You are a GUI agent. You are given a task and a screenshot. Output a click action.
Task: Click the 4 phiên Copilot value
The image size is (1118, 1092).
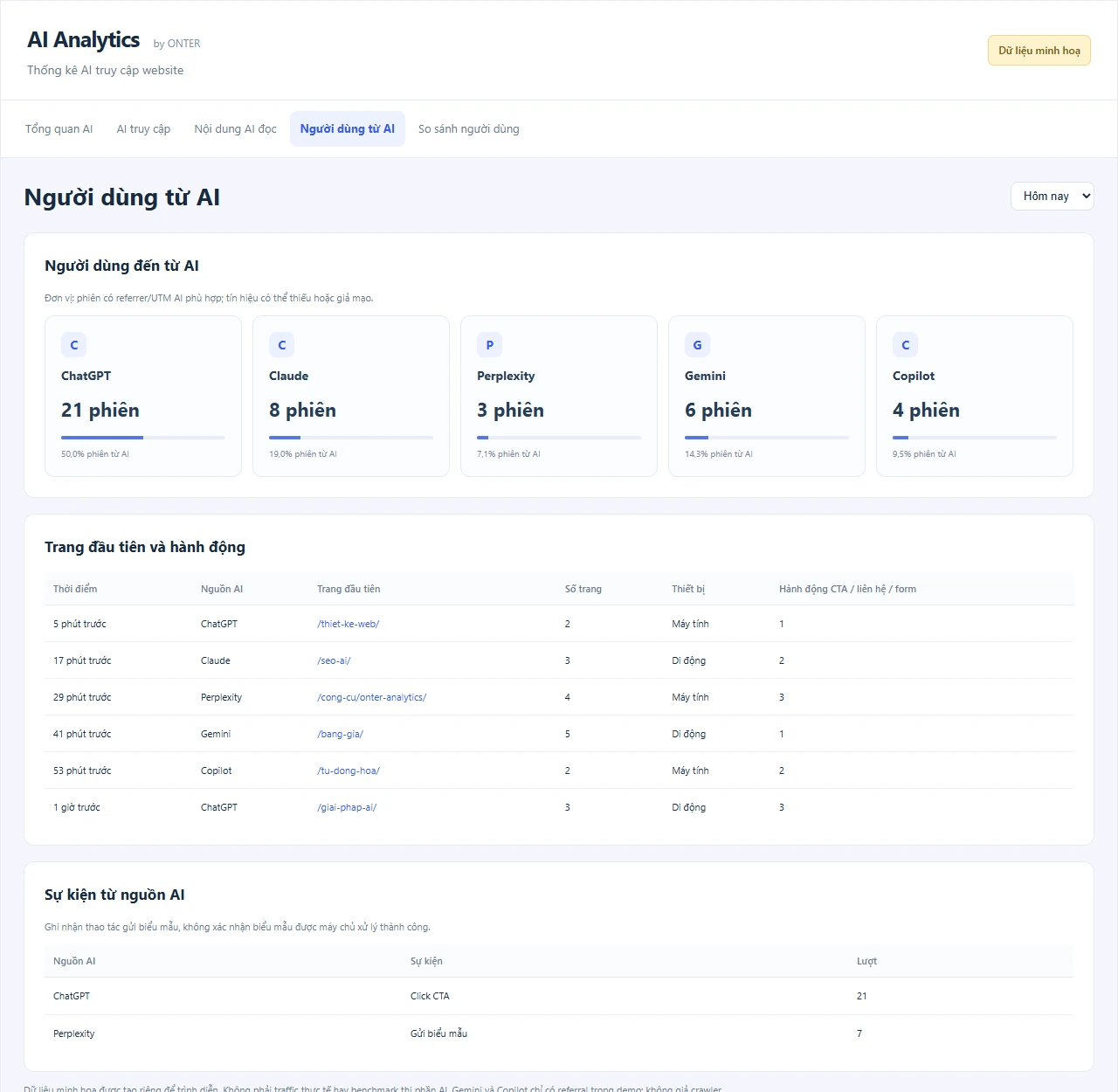926,411
